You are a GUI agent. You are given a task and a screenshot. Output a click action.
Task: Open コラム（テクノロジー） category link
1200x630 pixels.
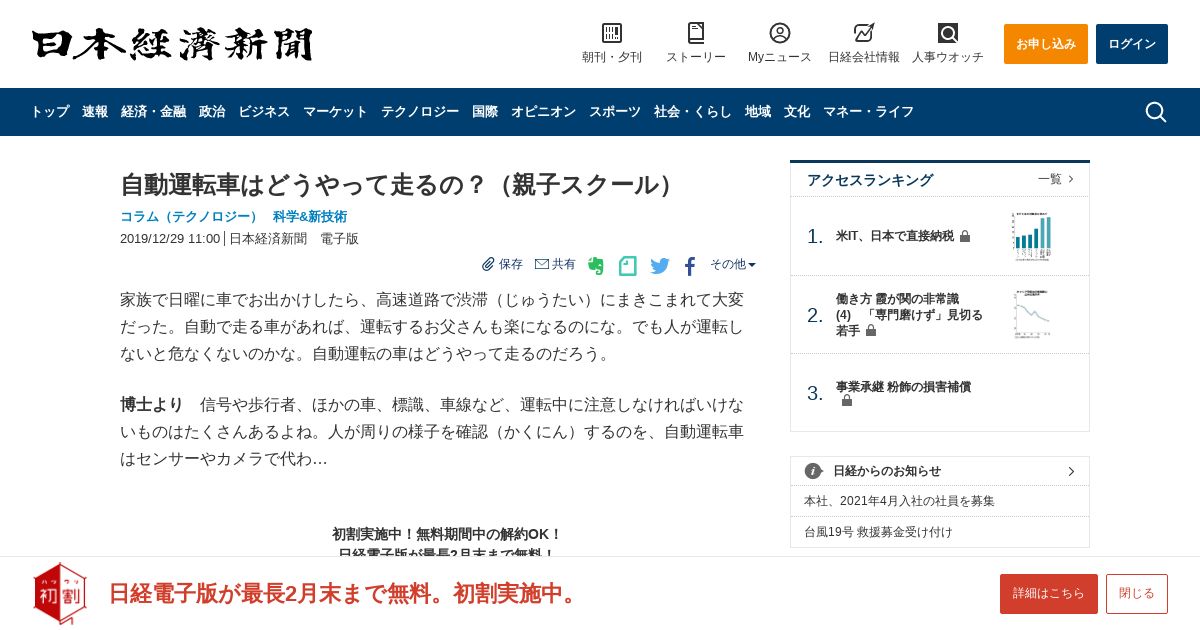pos(189,217)
